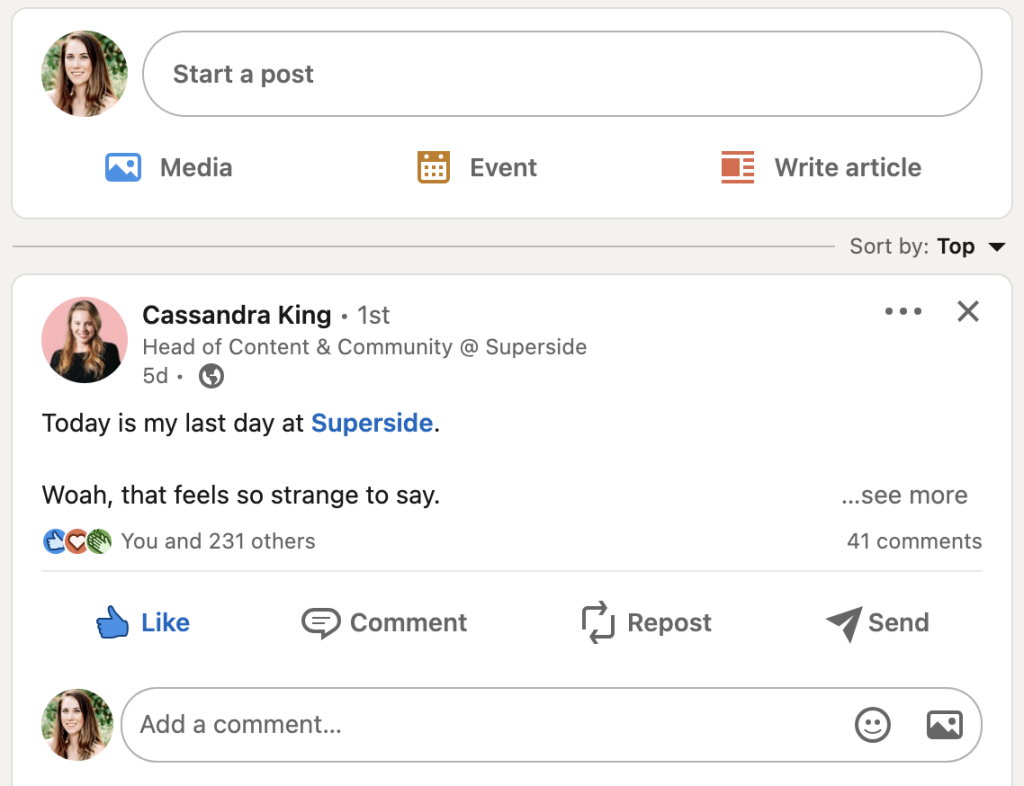The image size is (1024, 786).
Task: Expand post text with see more
Action: pos(904,495)
